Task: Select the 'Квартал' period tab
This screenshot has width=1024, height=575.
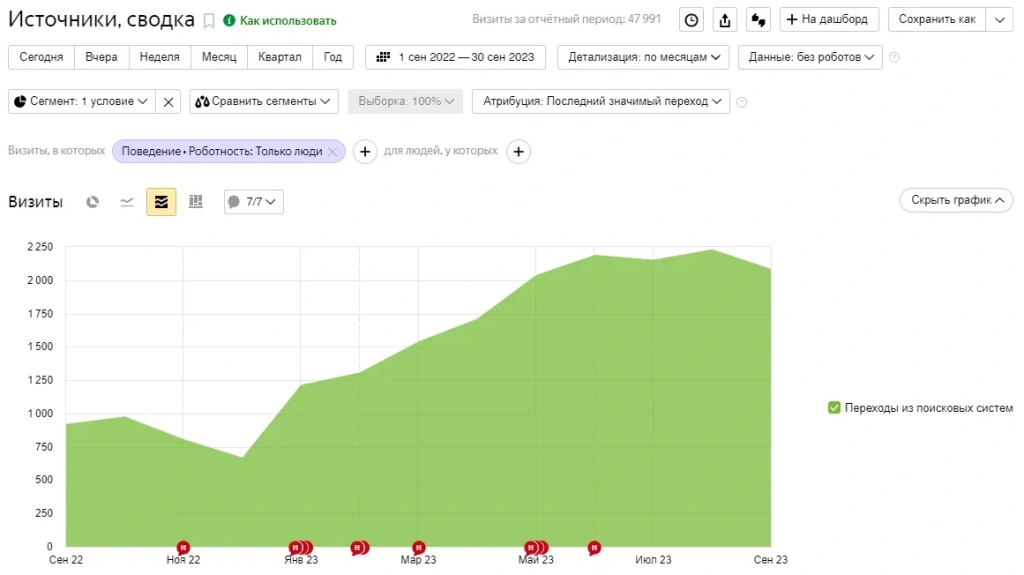Action: (279, 57)
